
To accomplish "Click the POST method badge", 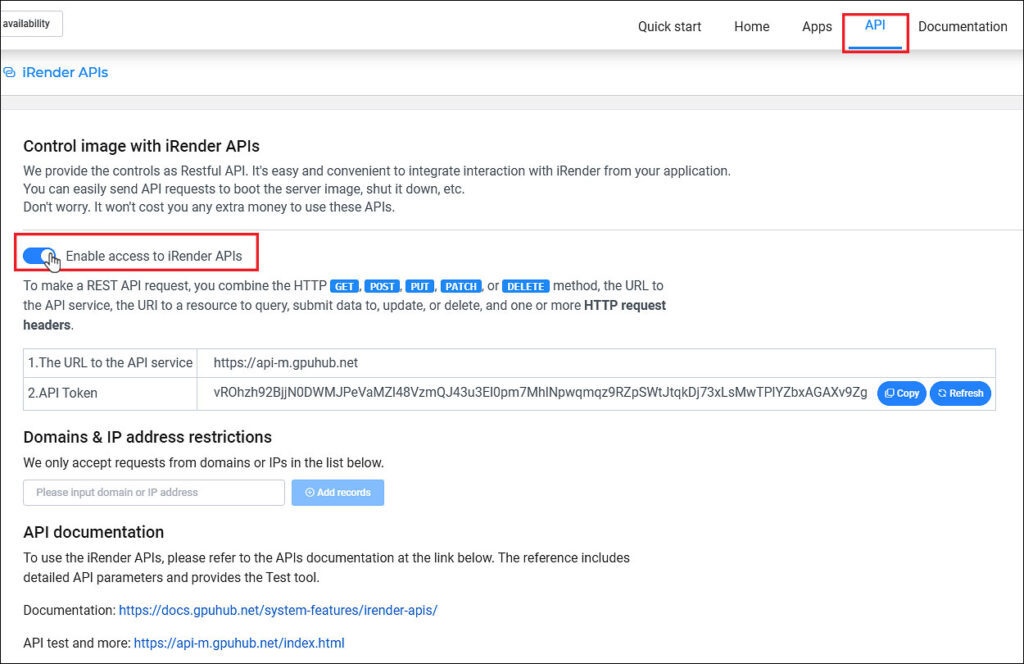I will click(x=382, y=286).
